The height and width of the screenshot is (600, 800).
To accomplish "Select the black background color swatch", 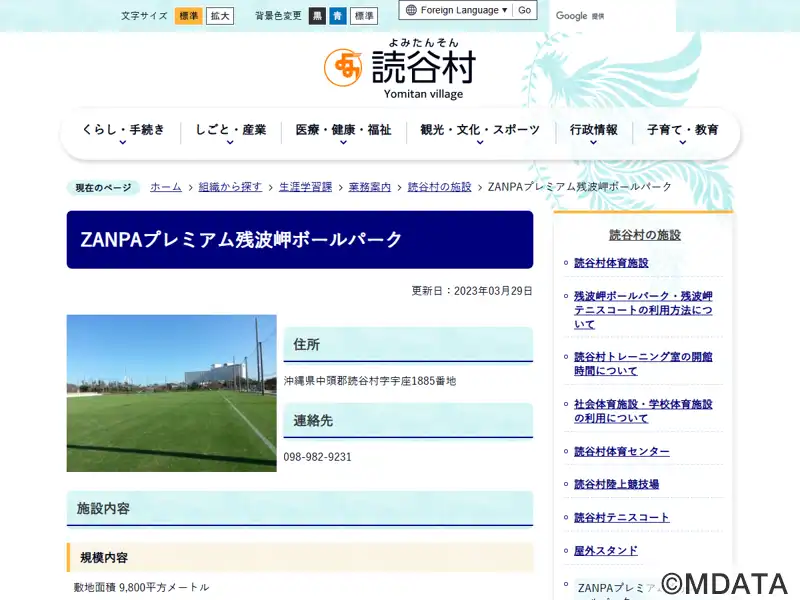I will click(x=317, y=16).
